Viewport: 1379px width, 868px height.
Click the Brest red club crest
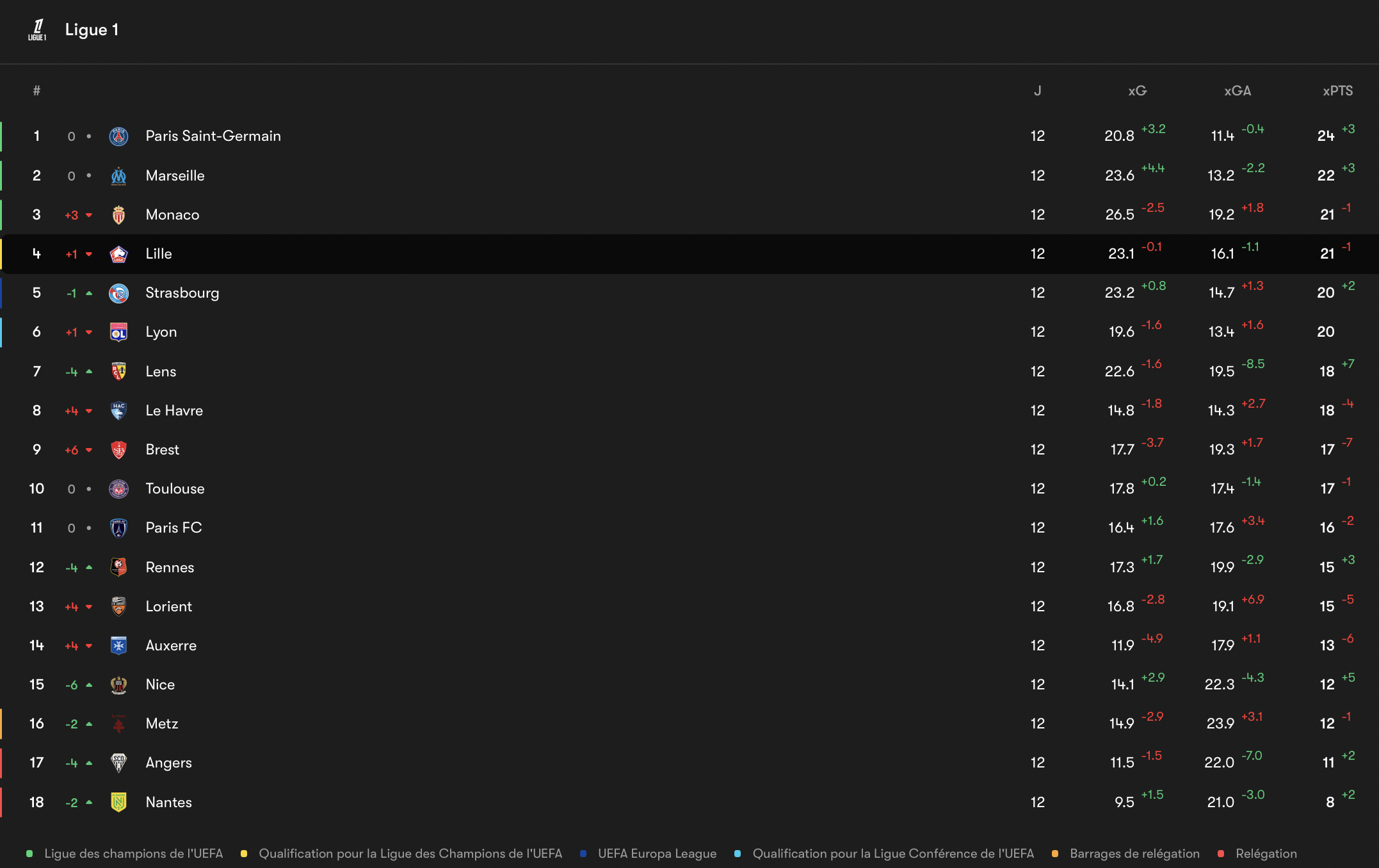point(118,450)
